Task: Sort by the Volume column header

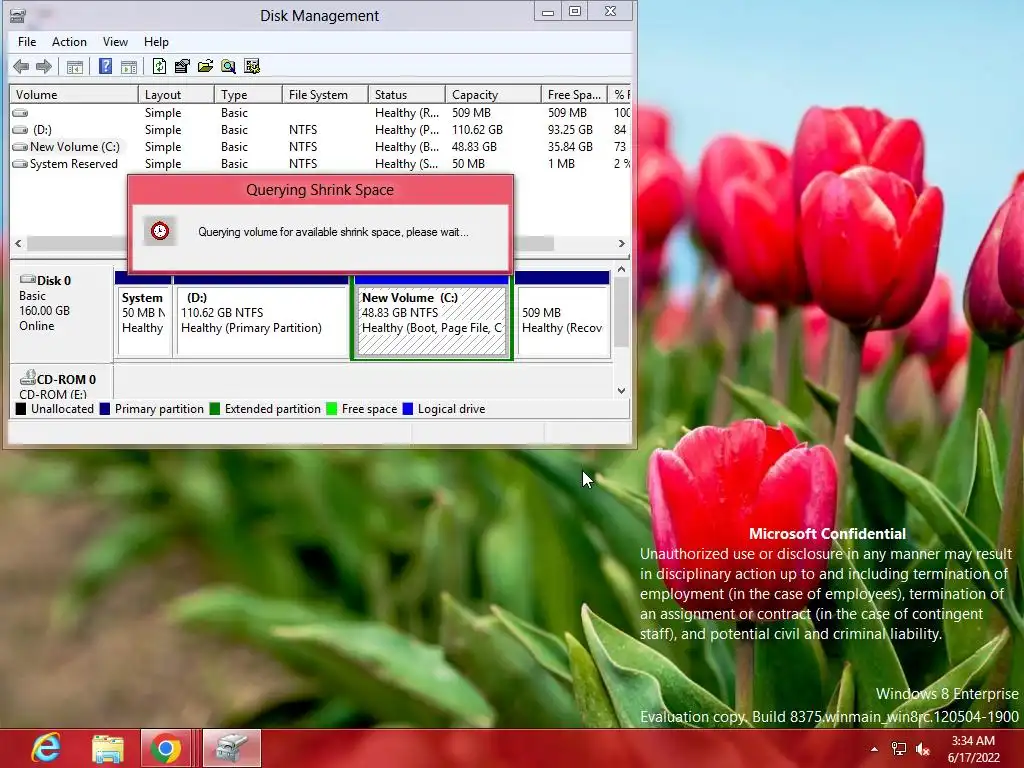Action: click(x=74, y=95)
